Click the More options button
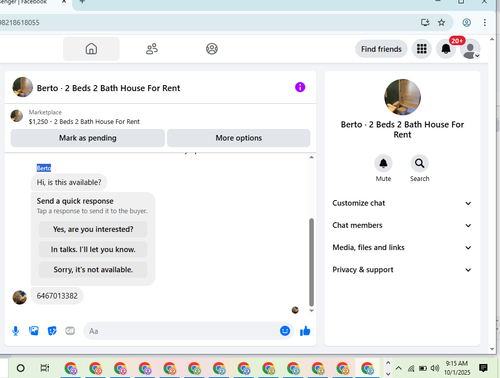 (239, 138)
